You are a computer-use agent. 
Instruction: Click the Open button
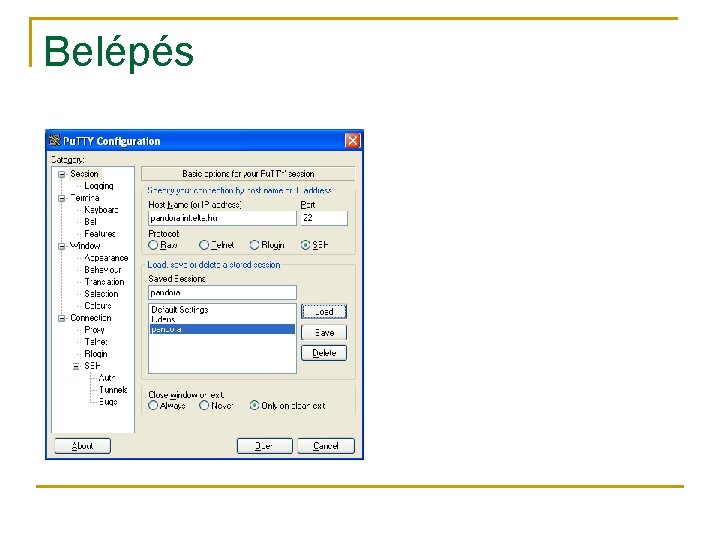click(264, 446)
